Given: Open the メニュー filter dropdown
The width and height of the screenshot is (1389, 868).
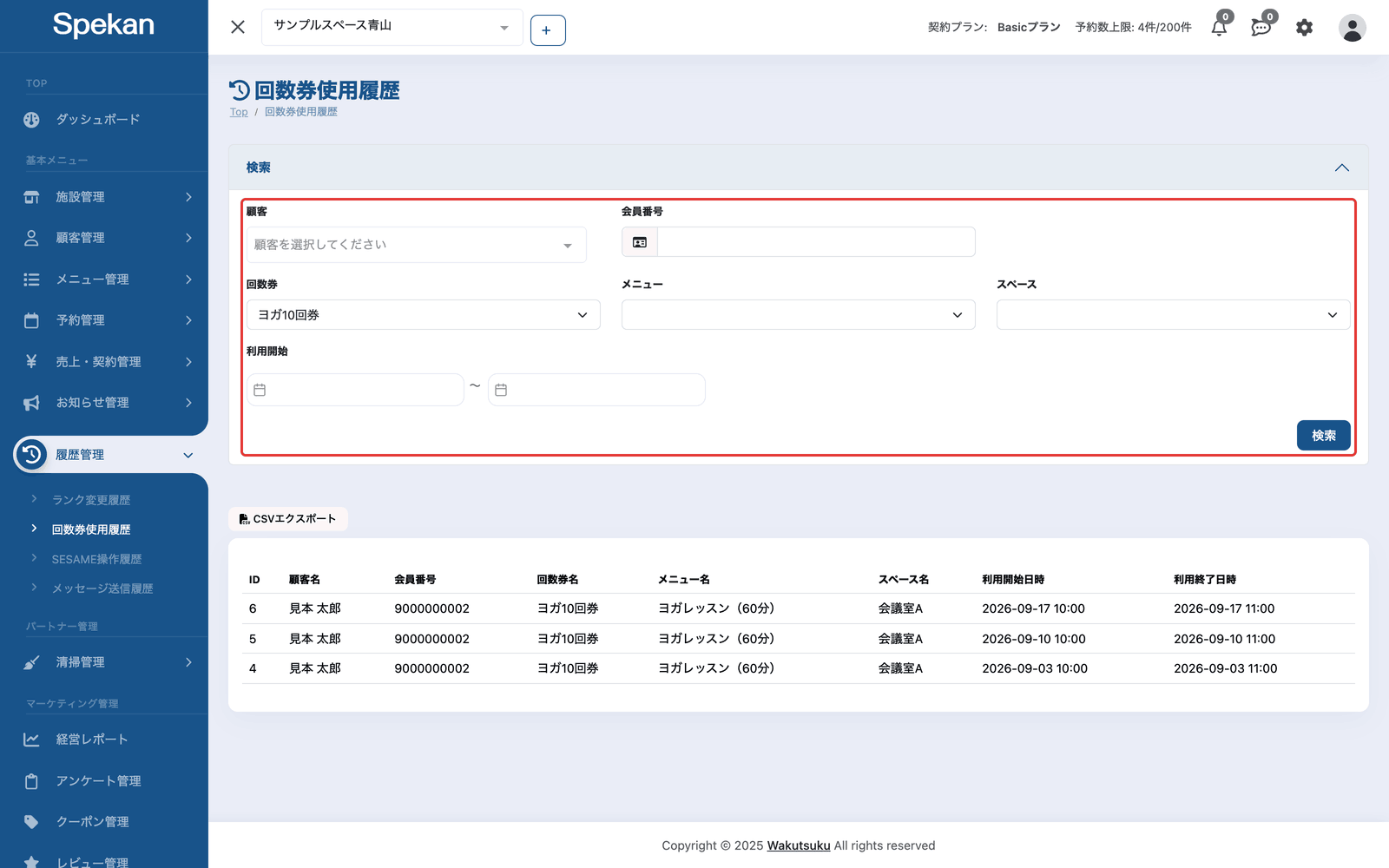Looking at the screenshot, I should click(x=799, y=315).
